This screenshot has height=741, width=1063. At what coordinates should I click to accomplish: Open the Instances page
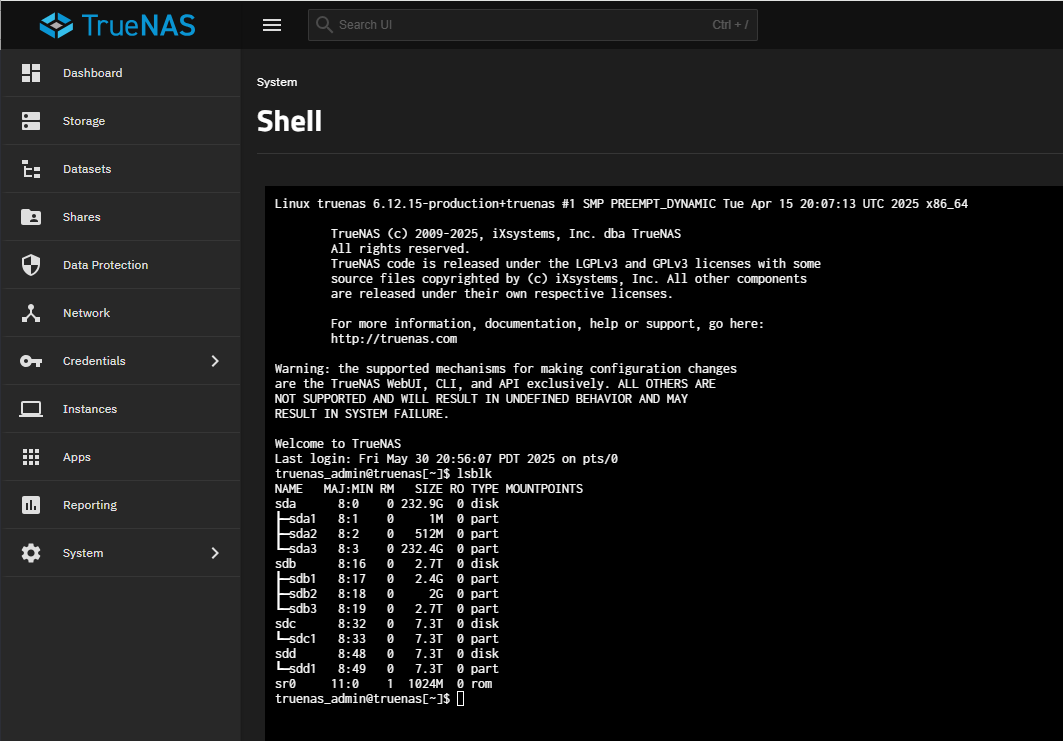tap(121, 409)
